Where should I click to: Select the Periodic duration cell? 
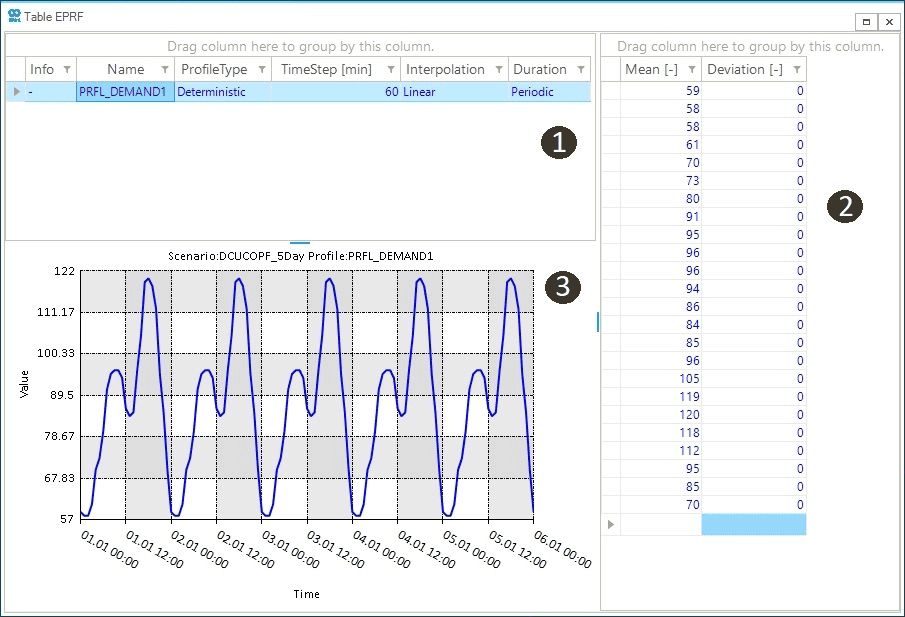point(549,92)
